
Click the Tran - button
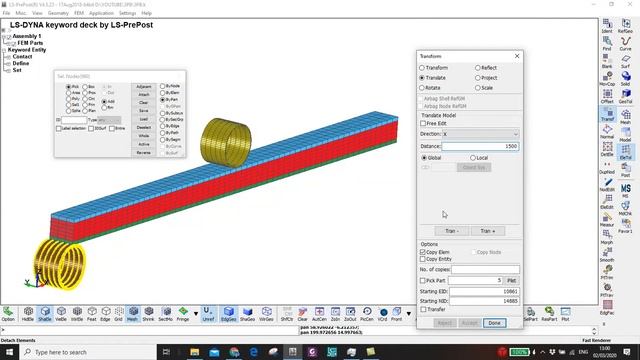point(451,231)
